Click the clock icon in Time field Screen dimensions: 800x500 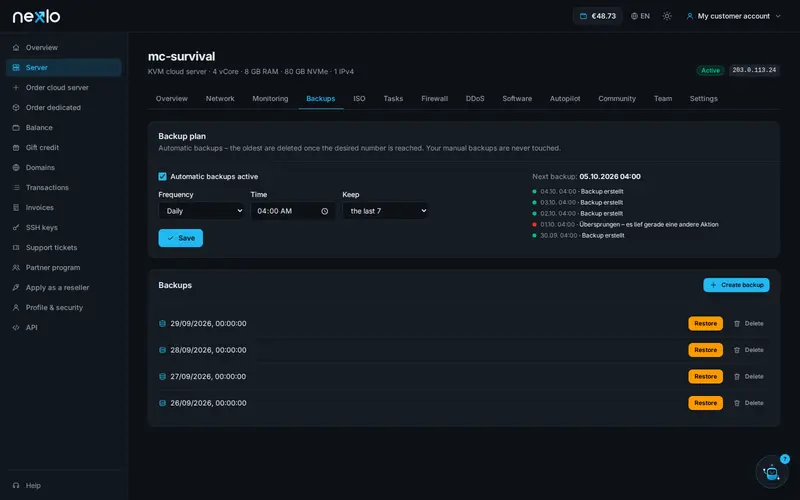[x=324, y=211]
